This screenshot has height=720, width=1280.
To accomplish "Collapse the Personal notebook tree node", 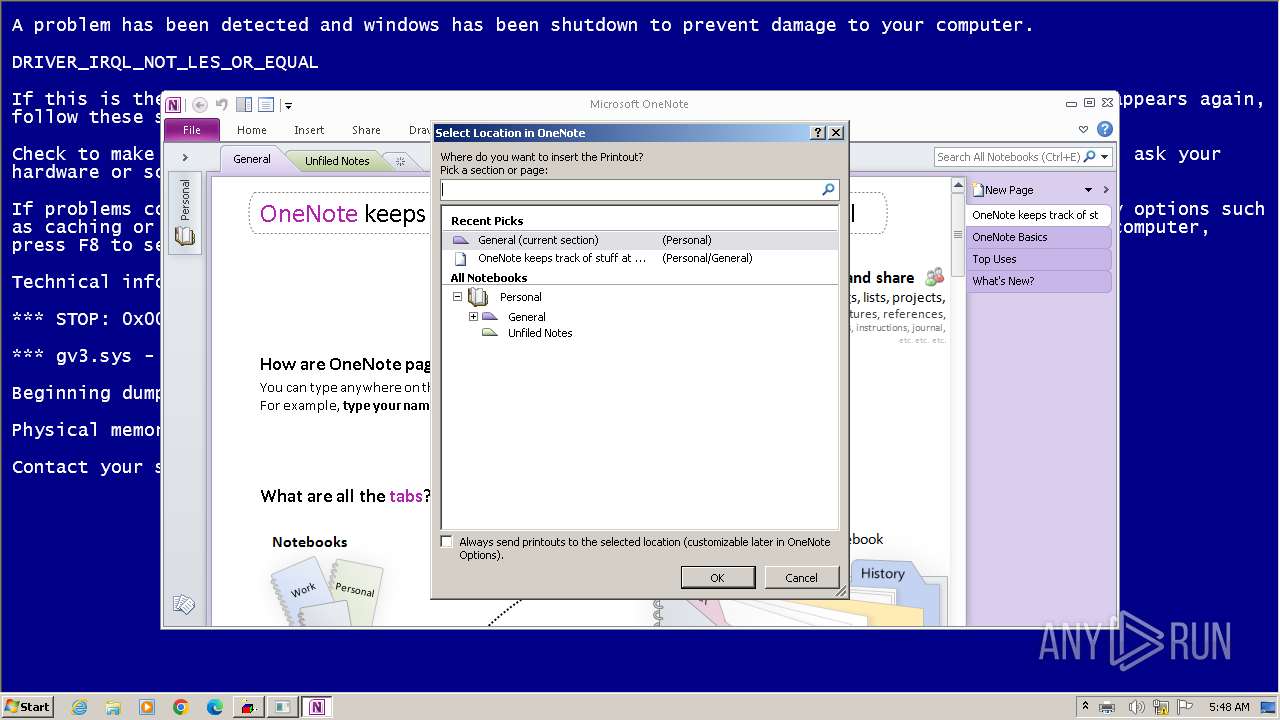I will coord(457,297).
